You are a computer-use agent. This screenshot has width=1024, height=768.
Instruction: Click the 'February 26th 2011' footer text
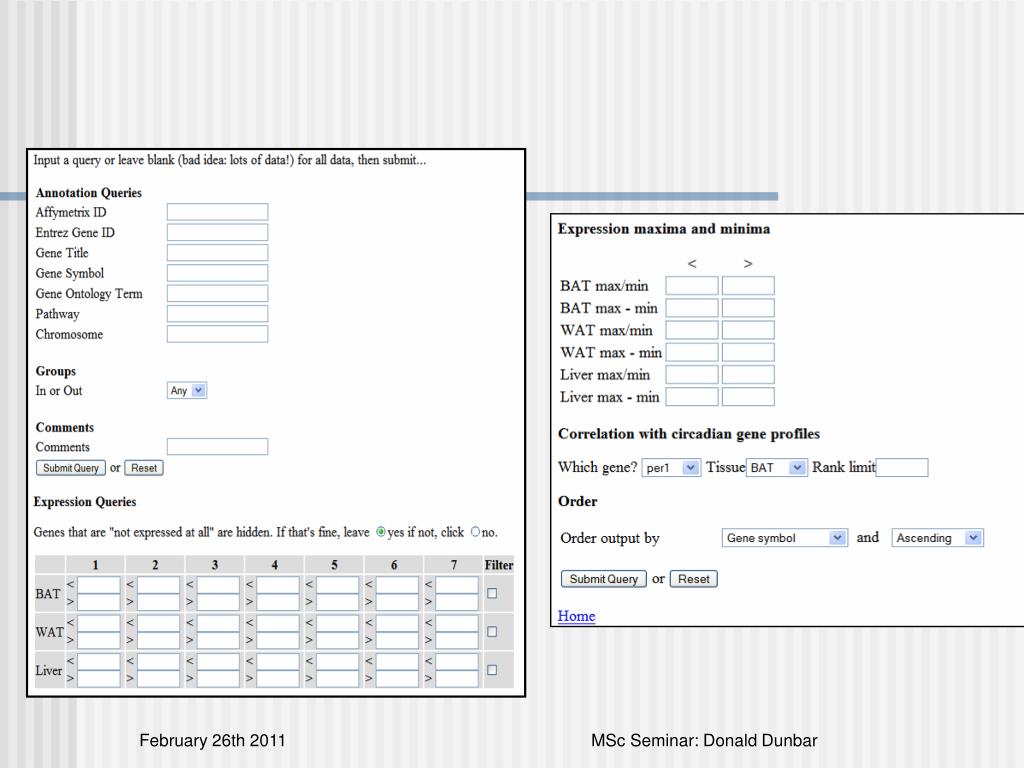(212, 741)
